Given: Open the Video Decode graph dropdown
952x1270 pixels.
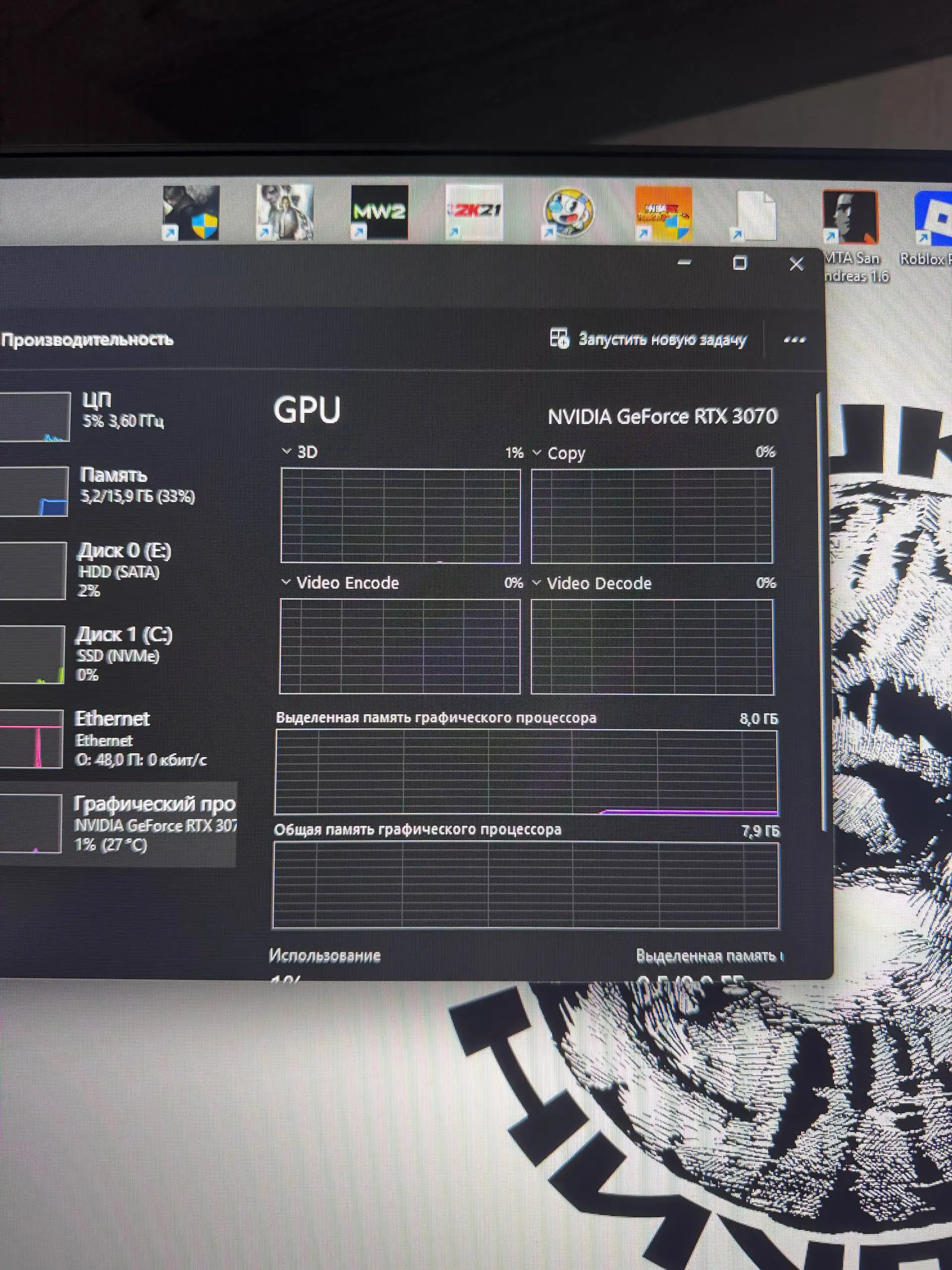Looking at the screenshot, I should (x=536, y=583).
